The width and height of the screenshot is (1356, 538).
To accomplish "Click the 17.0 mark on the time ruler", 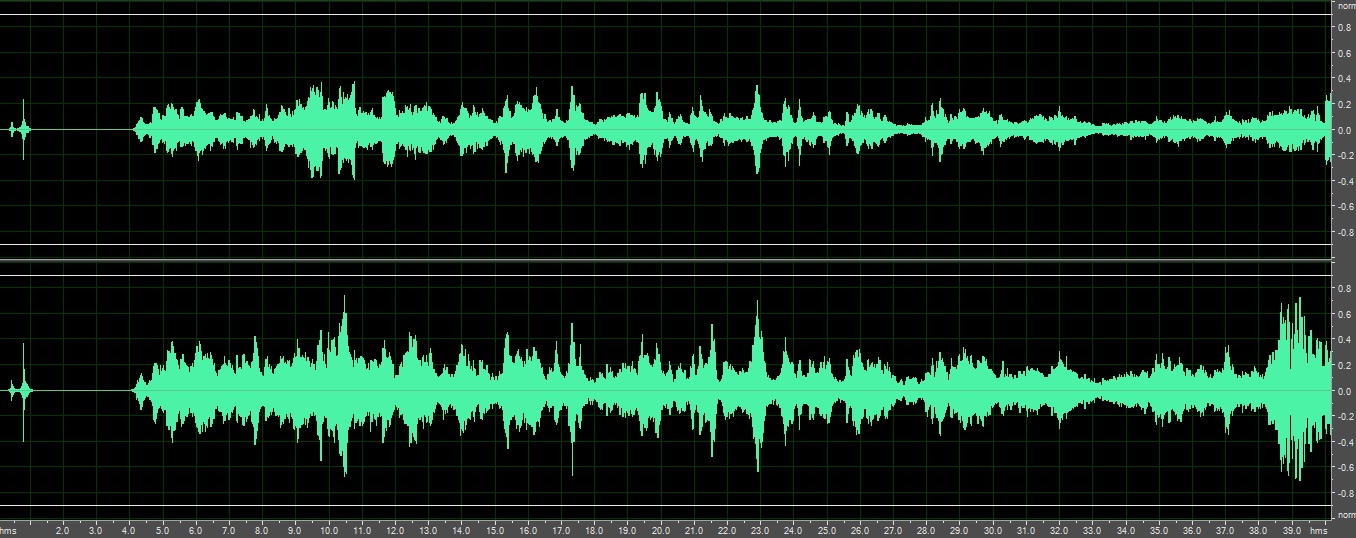I will 560,531.
